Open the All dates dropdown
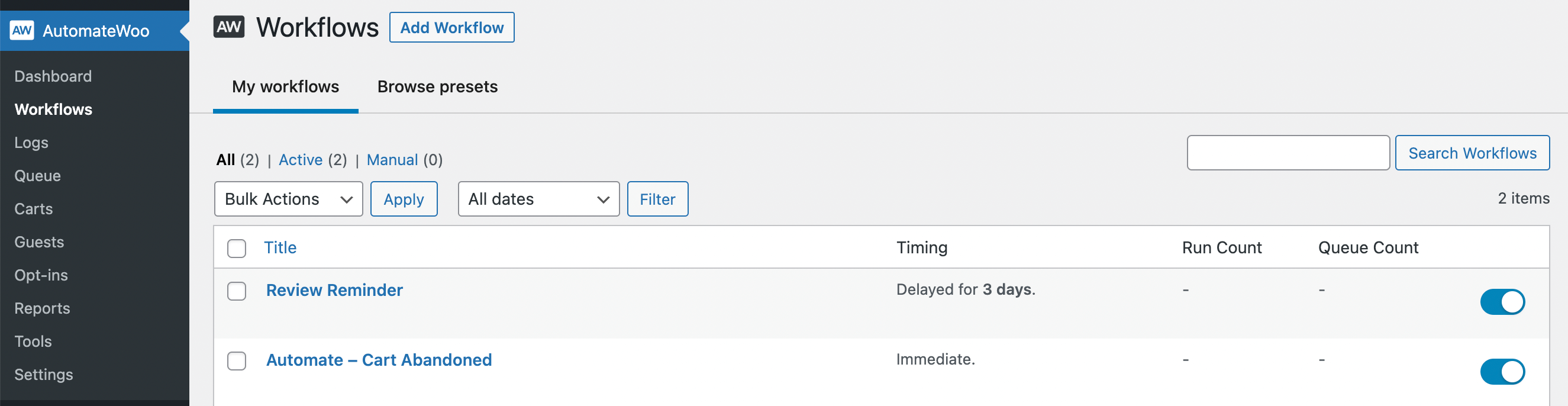This screenshot has width=1568, height=406. [538, 198]
